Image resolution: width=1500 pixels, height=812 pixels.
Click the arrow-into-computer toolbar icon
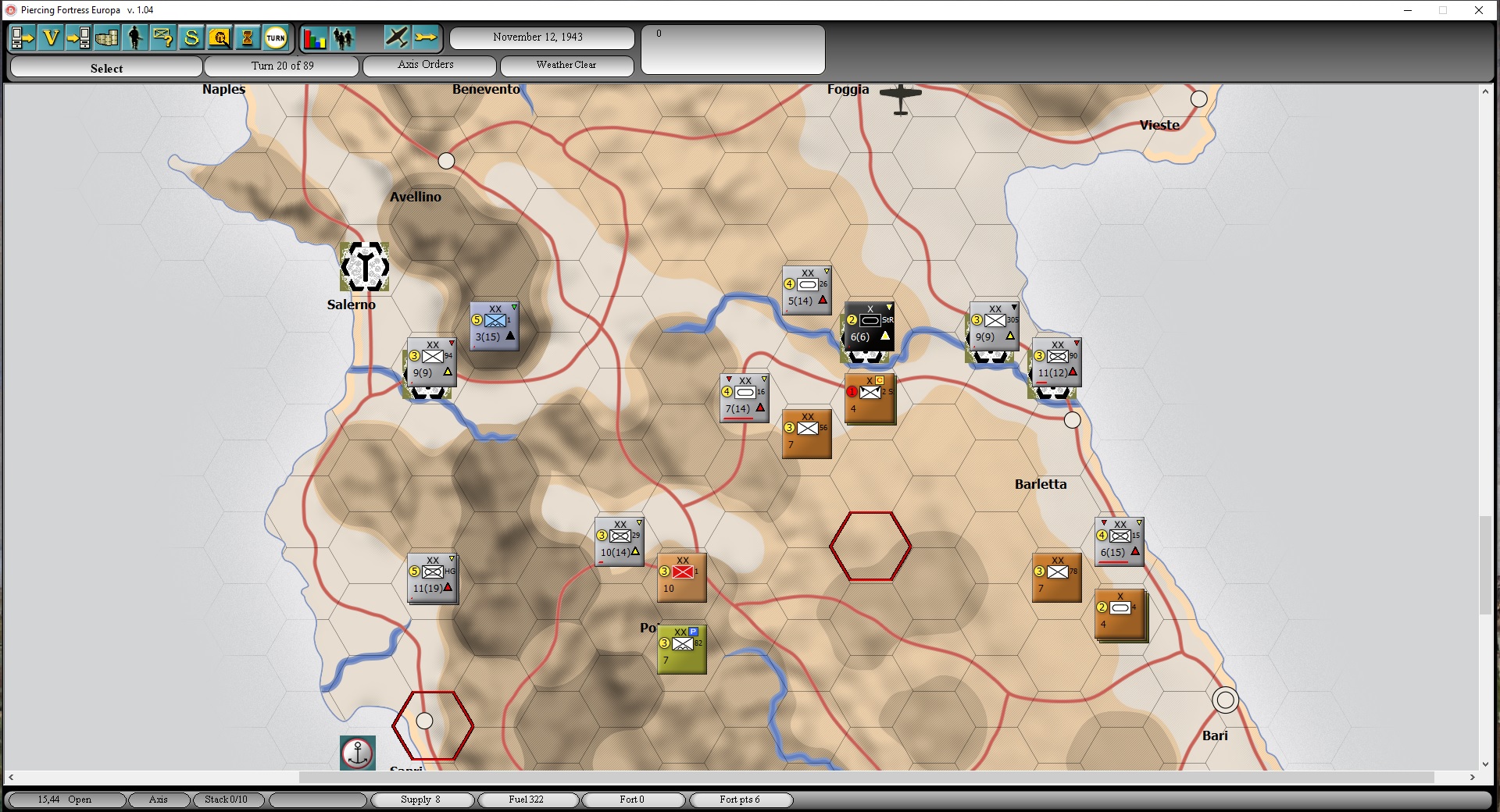(78, 37)
